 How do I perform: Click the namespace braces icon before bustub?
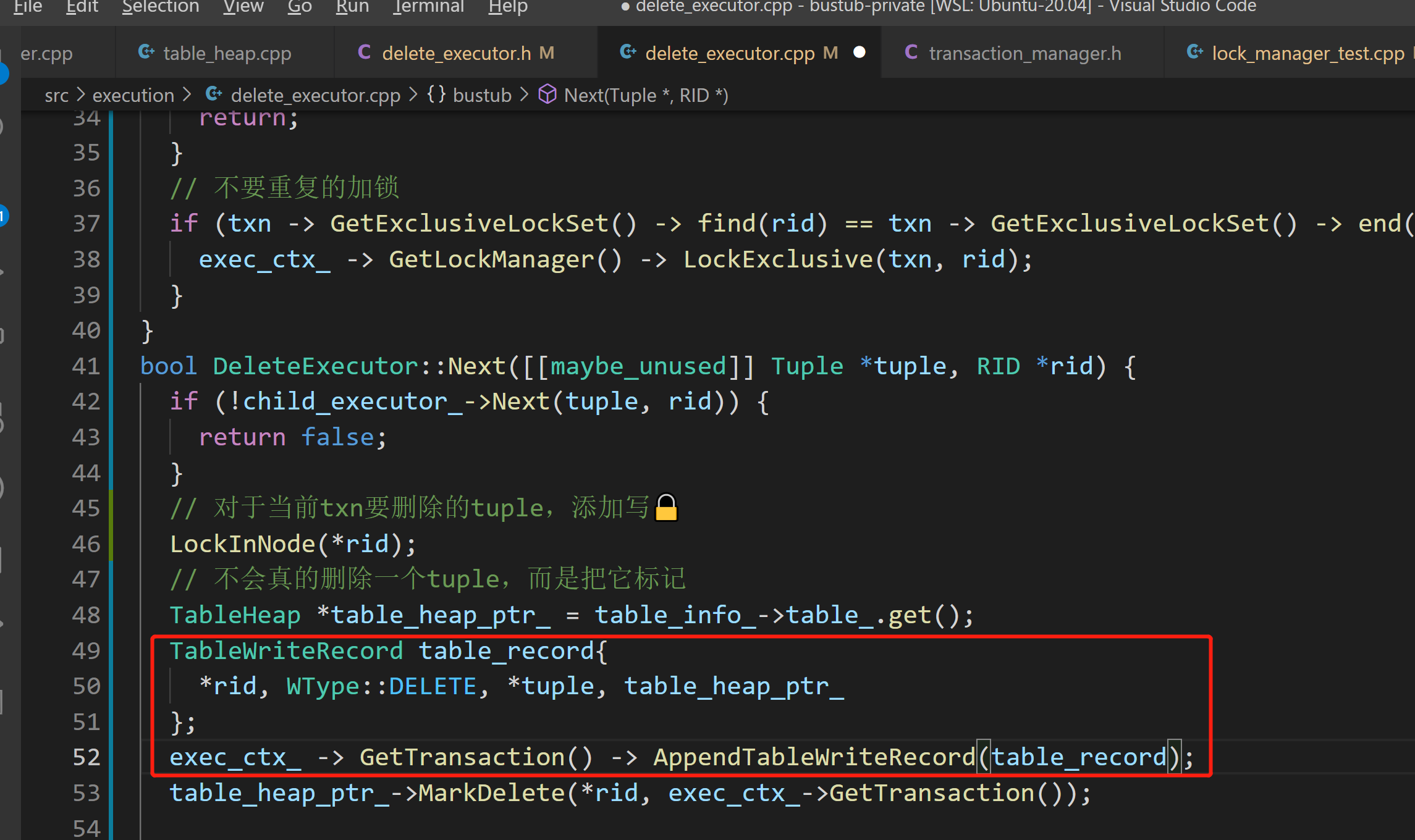[436, 94]
